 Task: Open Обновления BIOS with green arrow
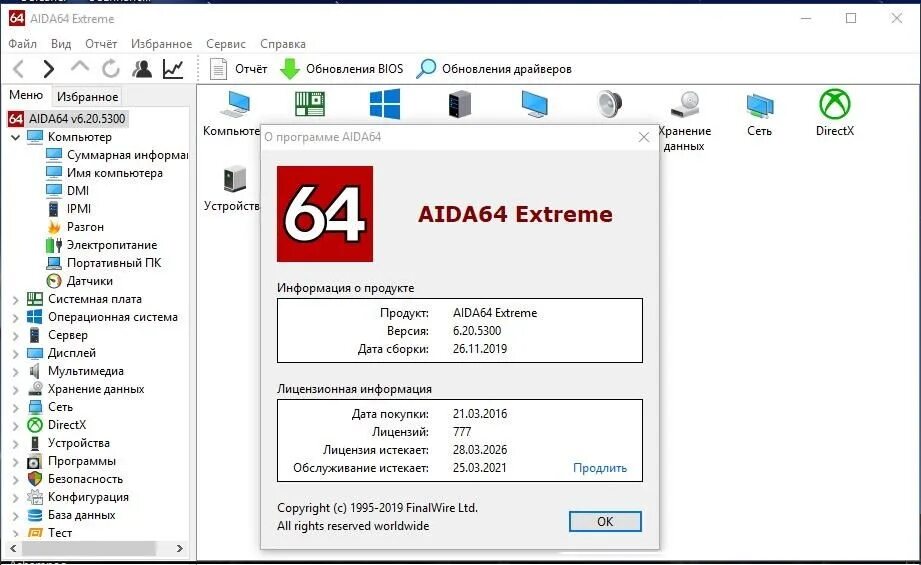pos(341,69)
